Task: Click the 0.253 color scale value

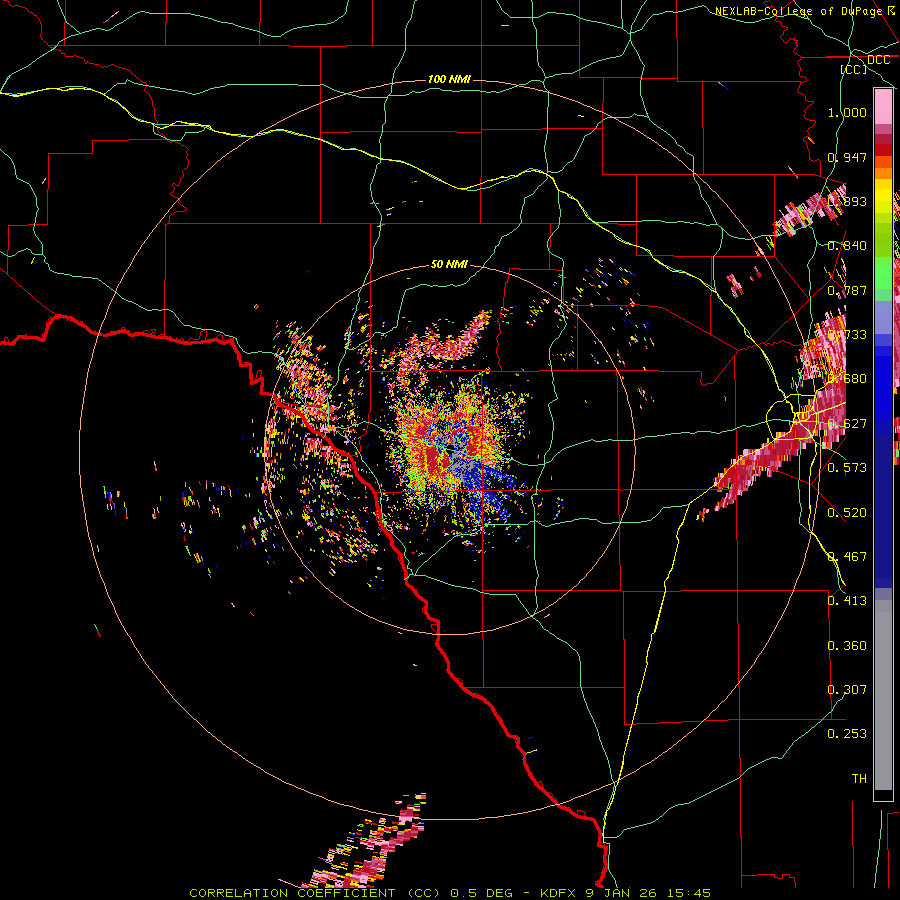Action: click(847, 734)
